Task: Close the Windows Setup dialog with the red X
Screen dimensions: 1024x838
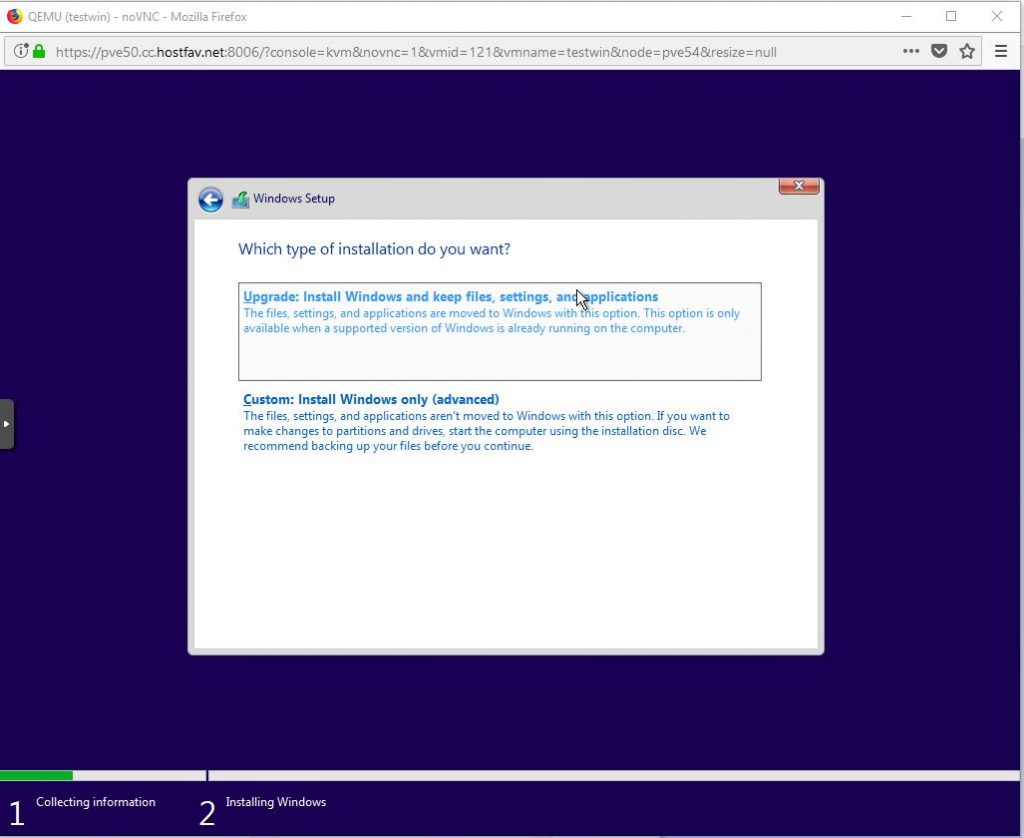Action: point(799,186)
